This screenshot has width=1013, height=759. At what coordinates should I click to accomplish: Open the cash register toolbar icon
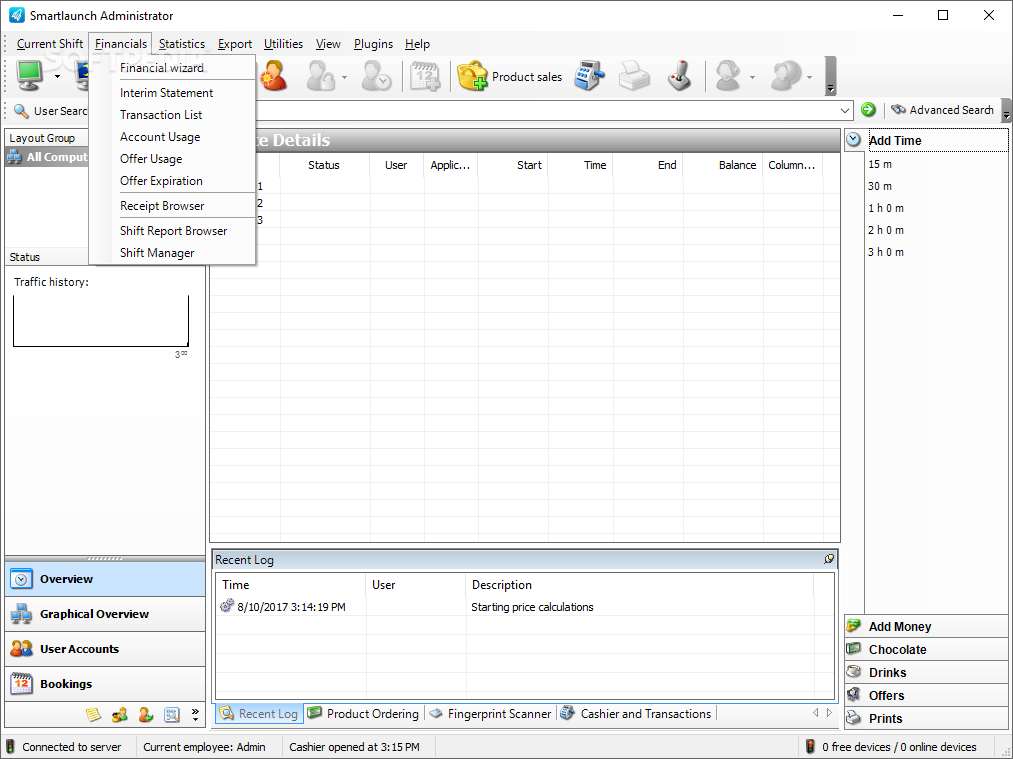(589, 76)
